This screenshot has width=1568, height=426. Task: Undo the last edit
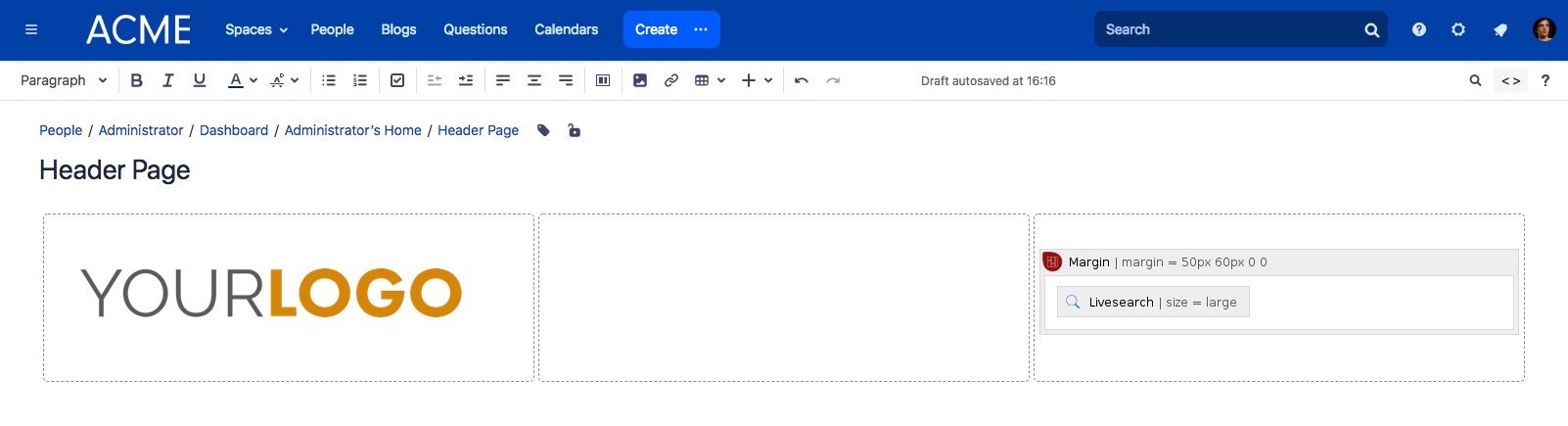pos(802,80)
